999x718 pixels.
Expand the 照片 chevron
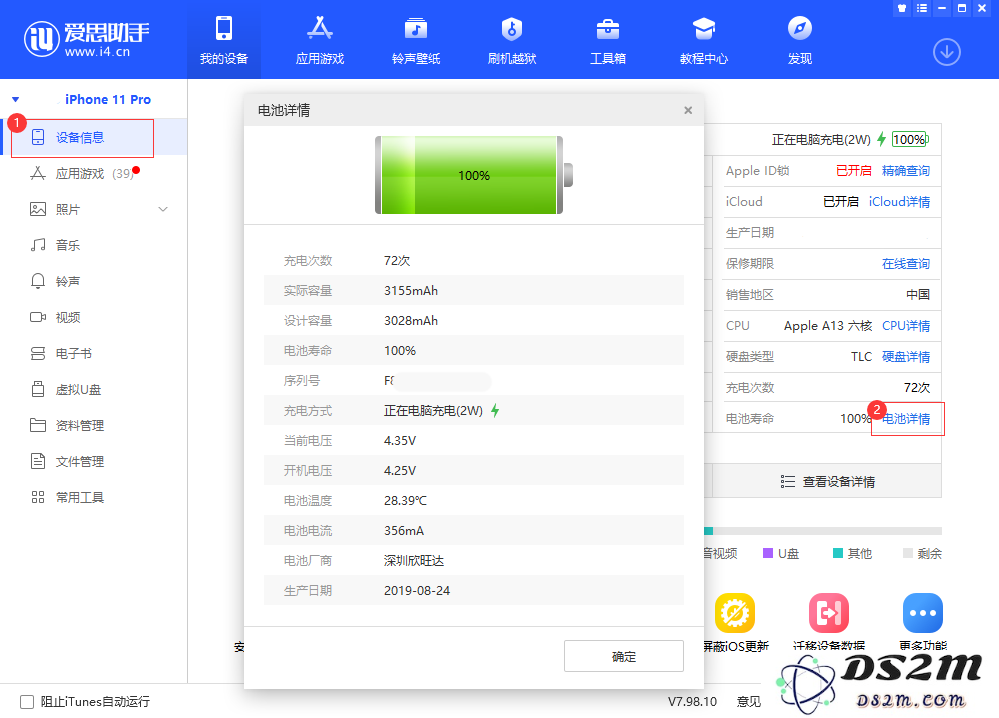point(163,210)
